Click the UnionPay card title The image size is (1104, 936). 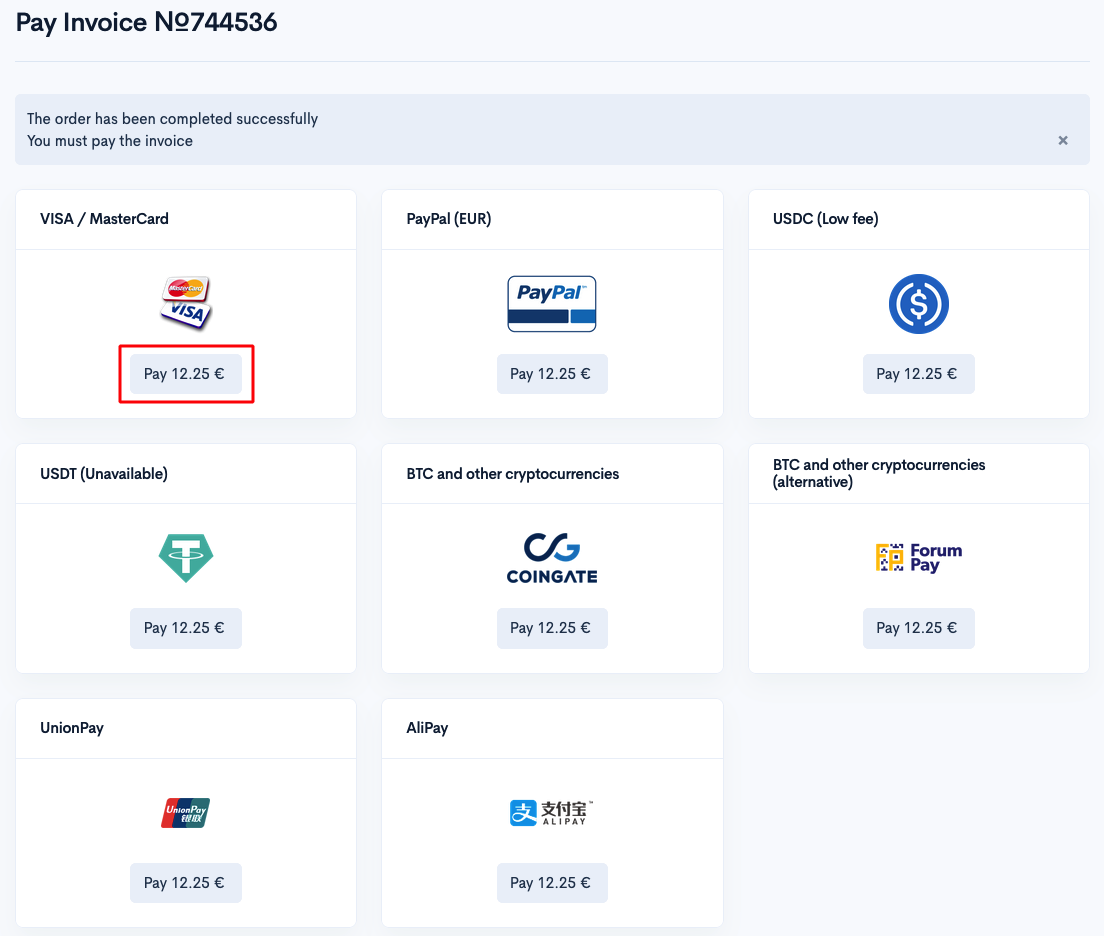coord(72,728)
